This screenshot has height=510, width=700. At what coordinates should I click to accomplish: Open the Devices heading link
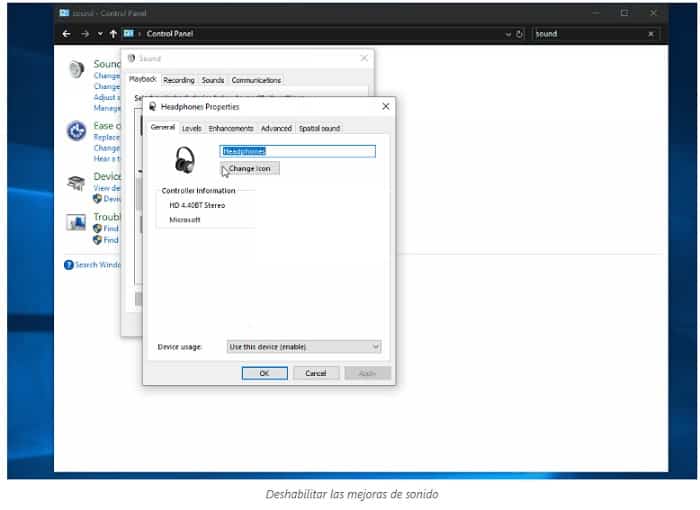[x=107, y=176]
